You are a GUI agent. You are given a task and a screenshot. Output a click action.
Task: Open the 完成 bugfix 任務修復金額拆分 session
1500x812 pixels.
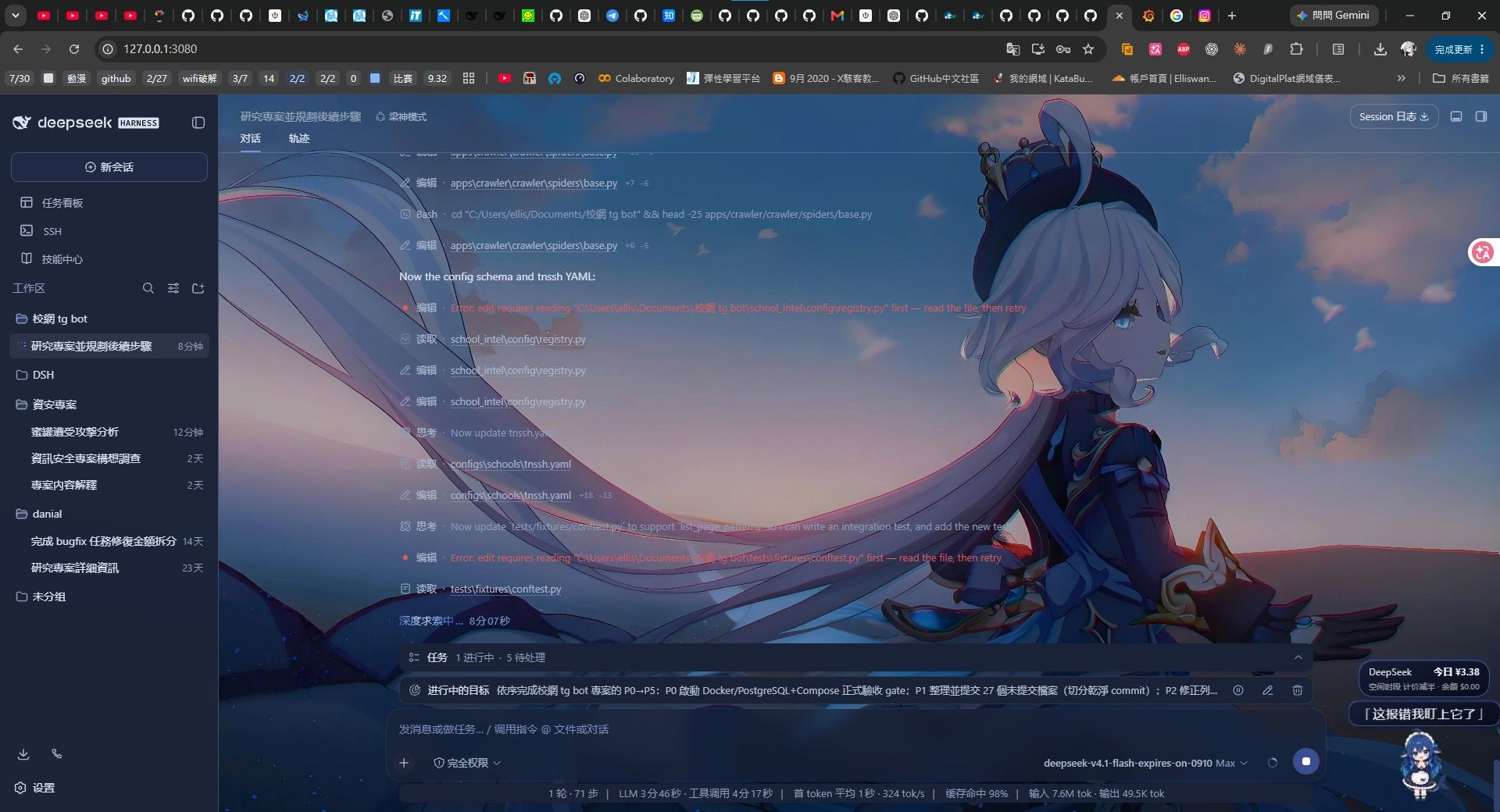pos(109,541)
